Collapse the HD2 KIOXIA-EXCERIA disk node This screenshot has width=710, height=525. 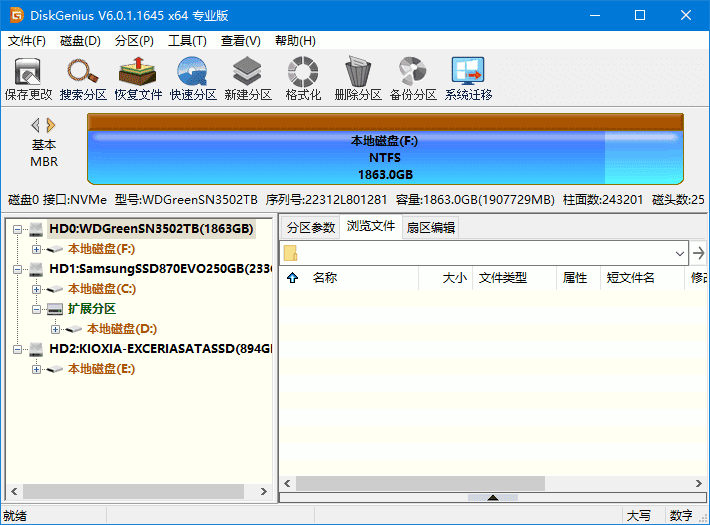pos(17,349)
